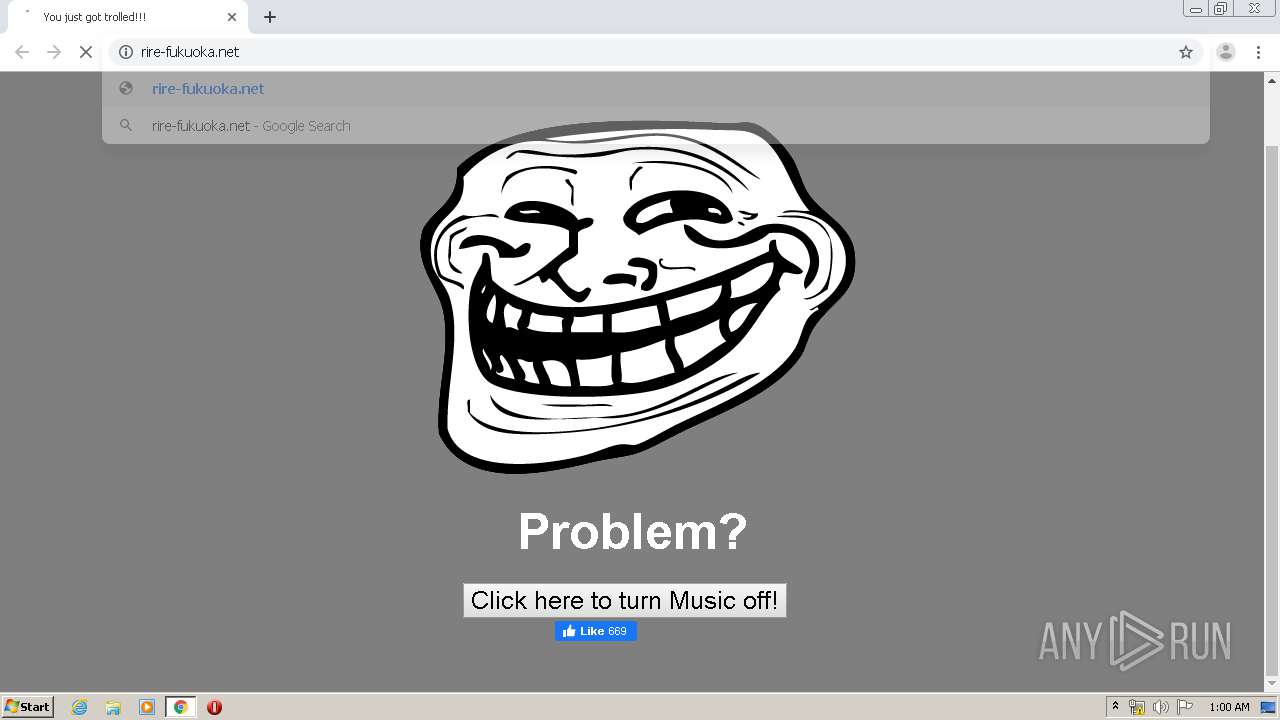Click the 'Problem?' heading text
The width and height of the screenshot is (1280, 720).
[x=633, y=531]
